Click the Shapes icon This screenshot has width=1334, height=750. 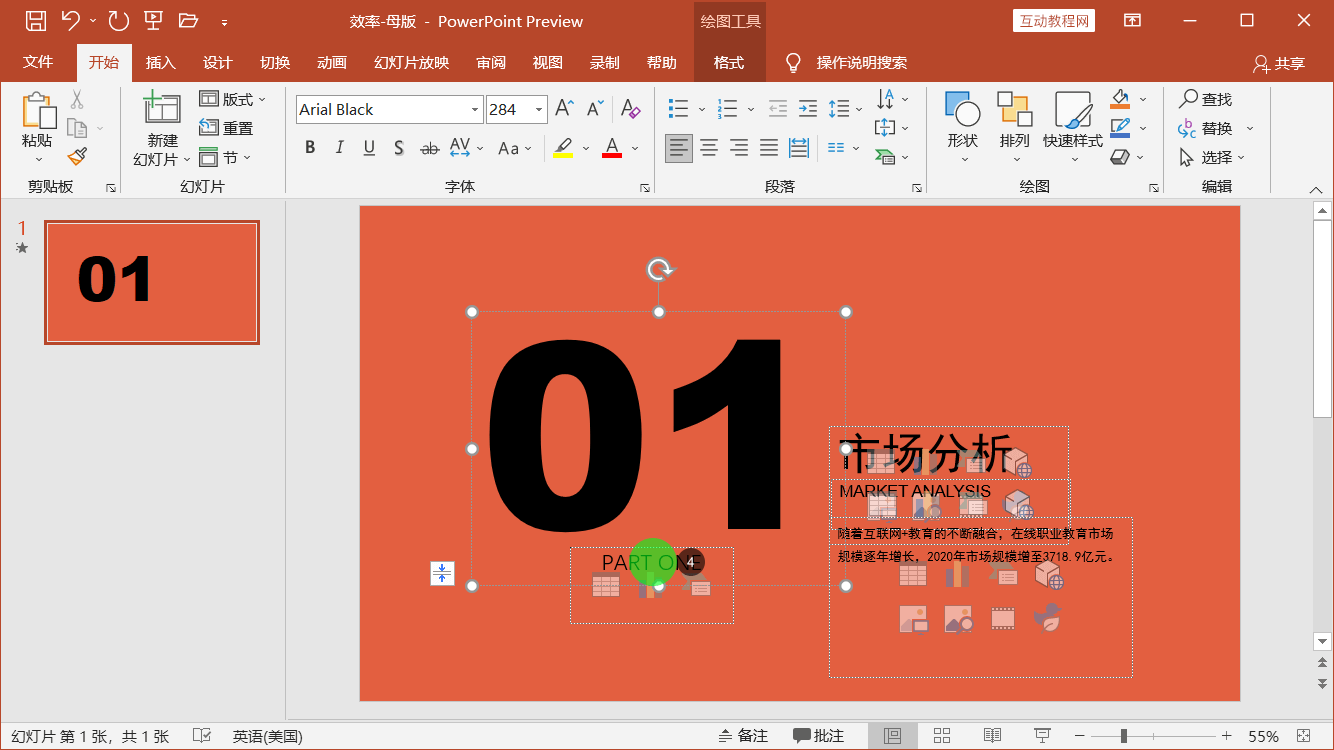coord(962,108)
